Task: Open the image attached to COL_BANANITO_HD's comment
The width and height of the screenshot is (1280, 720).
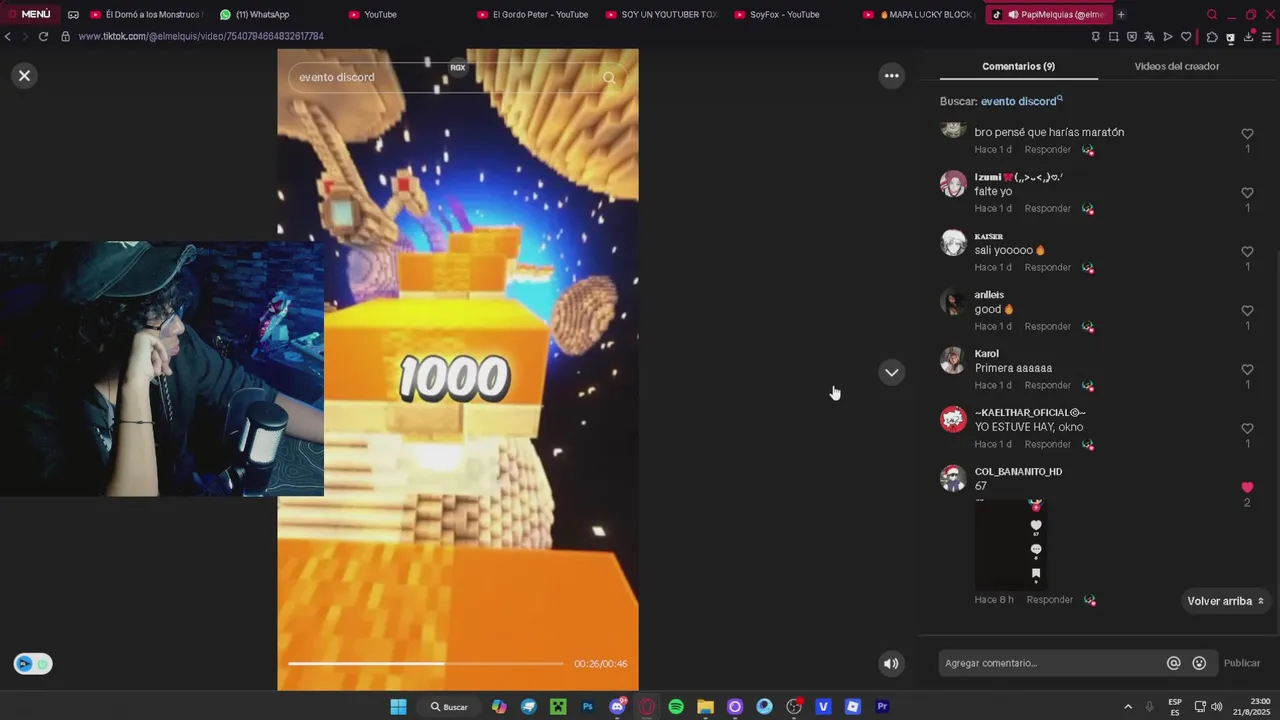Action: [x=1011, y=544]
